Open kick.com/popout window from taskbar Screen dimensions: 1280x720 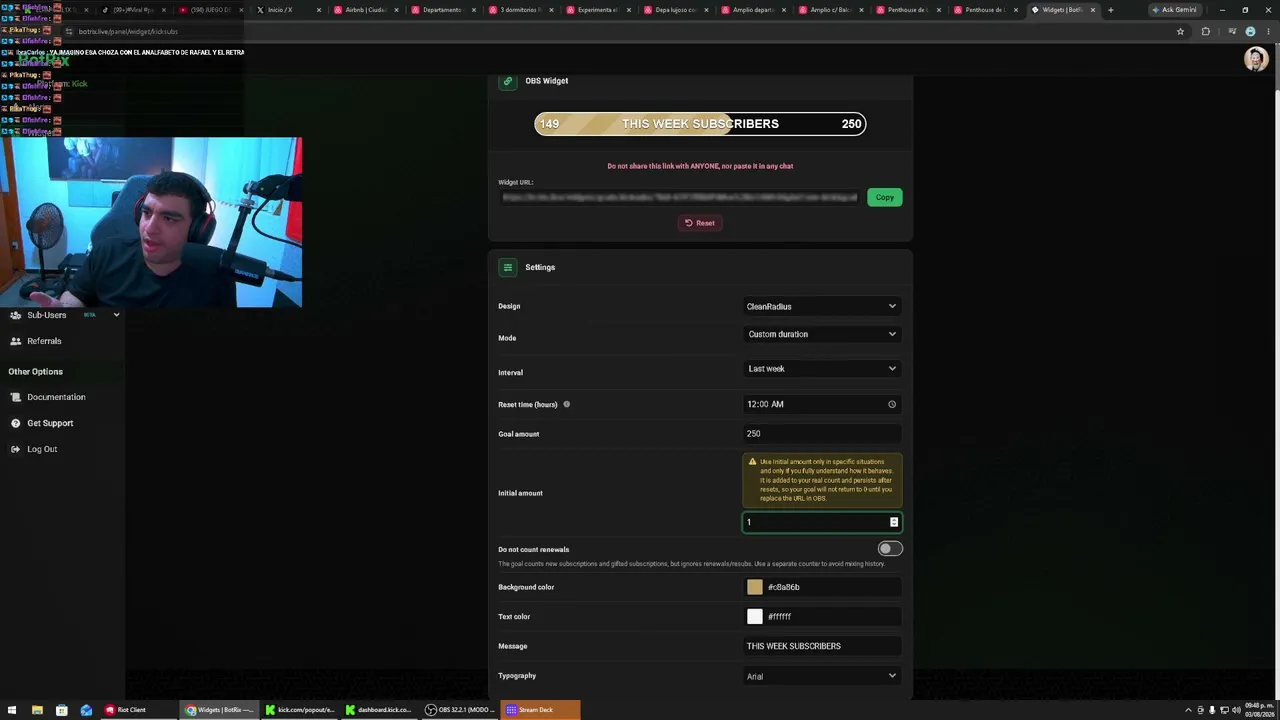click(300, 710)
